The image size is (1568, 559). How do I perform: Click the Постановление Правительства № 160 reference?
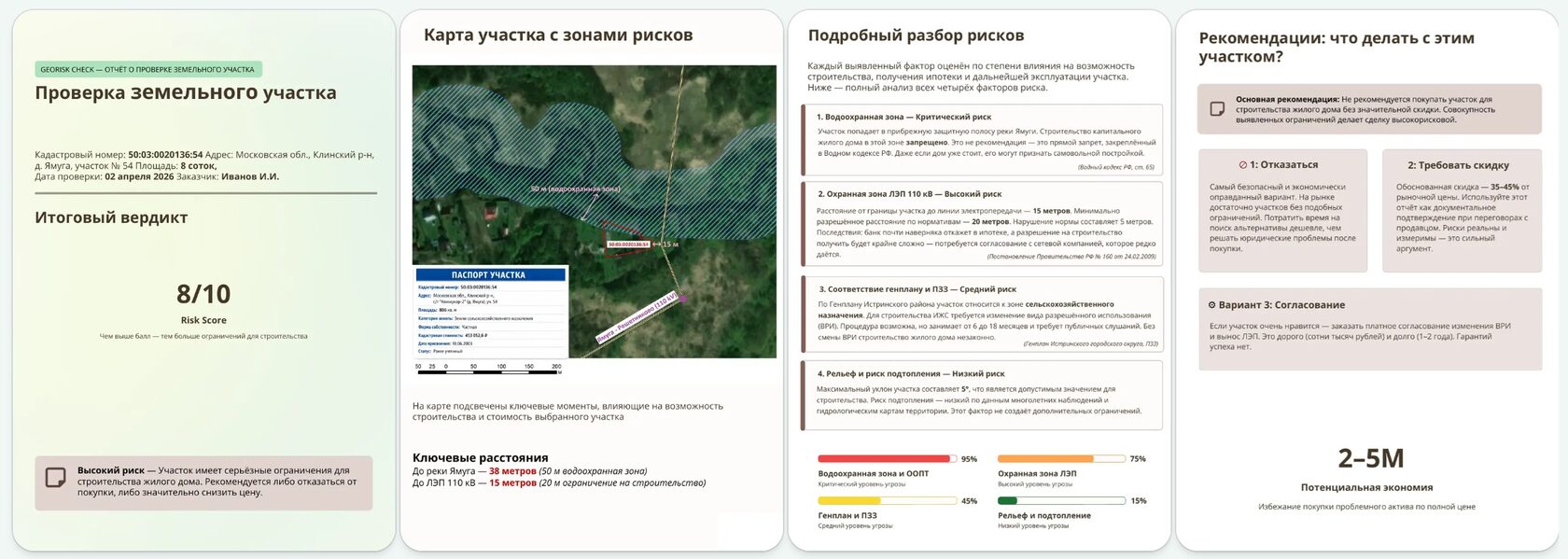1071,256
